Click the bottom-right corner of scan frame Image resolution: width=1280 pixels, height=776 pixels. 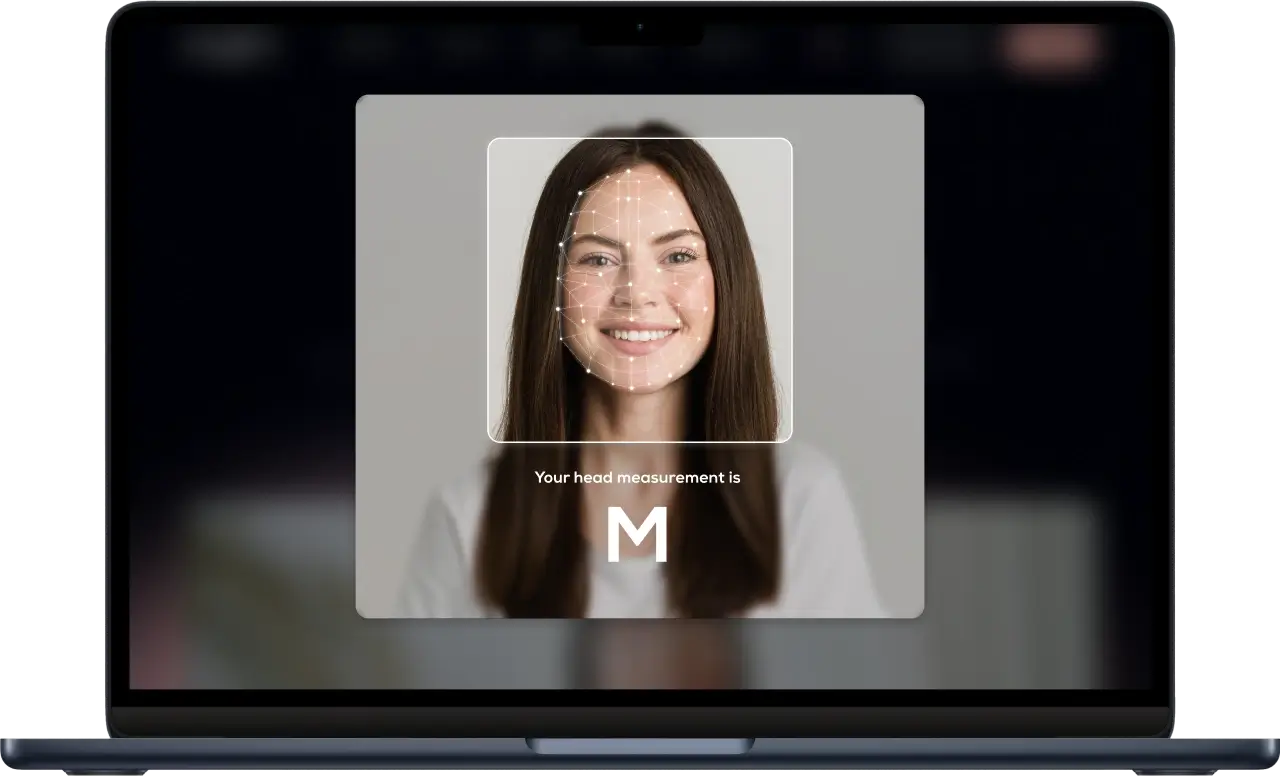[789, 439]
